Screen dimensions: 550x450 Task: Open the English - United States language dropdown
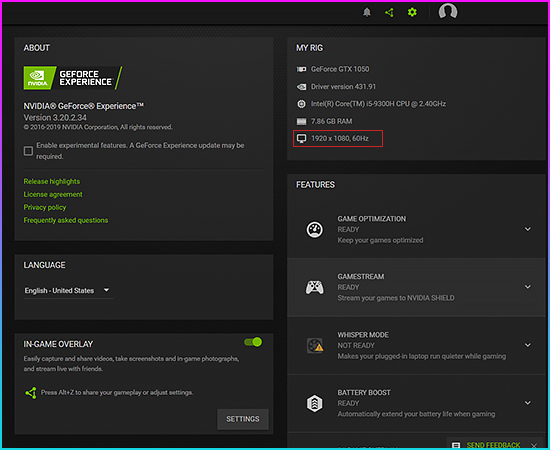pyautogui.click(x=68, y=290)
